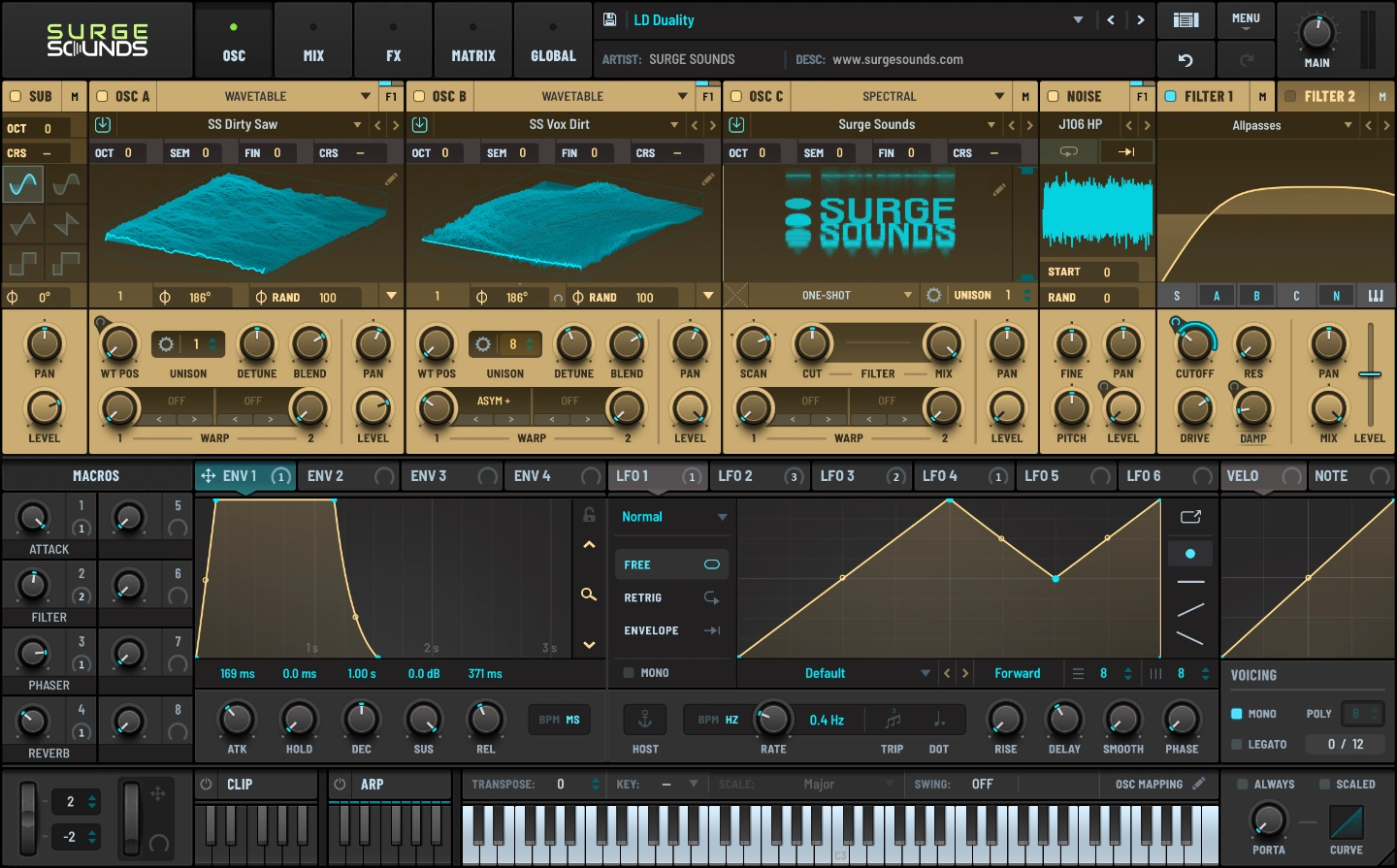Edit OSC mapping with pencil icon

coord(1199,784)
